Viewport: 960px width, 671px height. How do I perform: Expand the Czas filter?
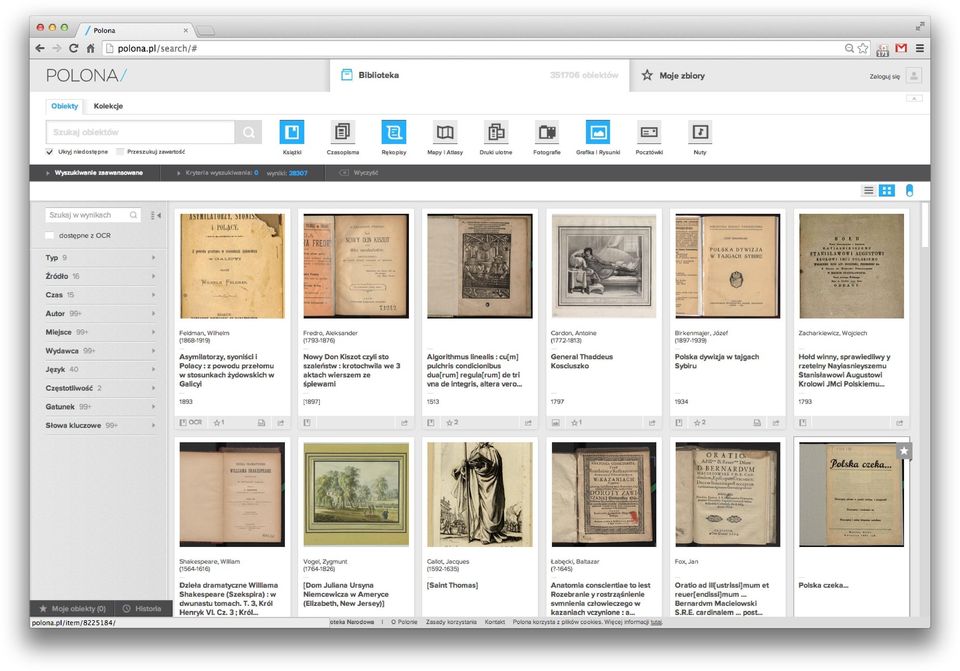(100, 295)
